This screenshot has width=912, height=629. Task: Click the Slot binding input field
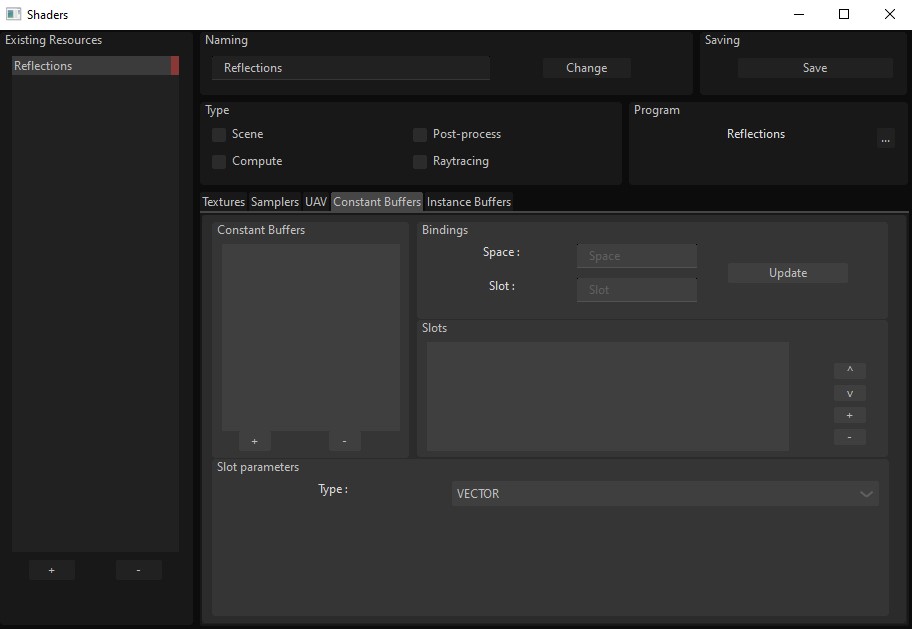(x=637, y=290)
